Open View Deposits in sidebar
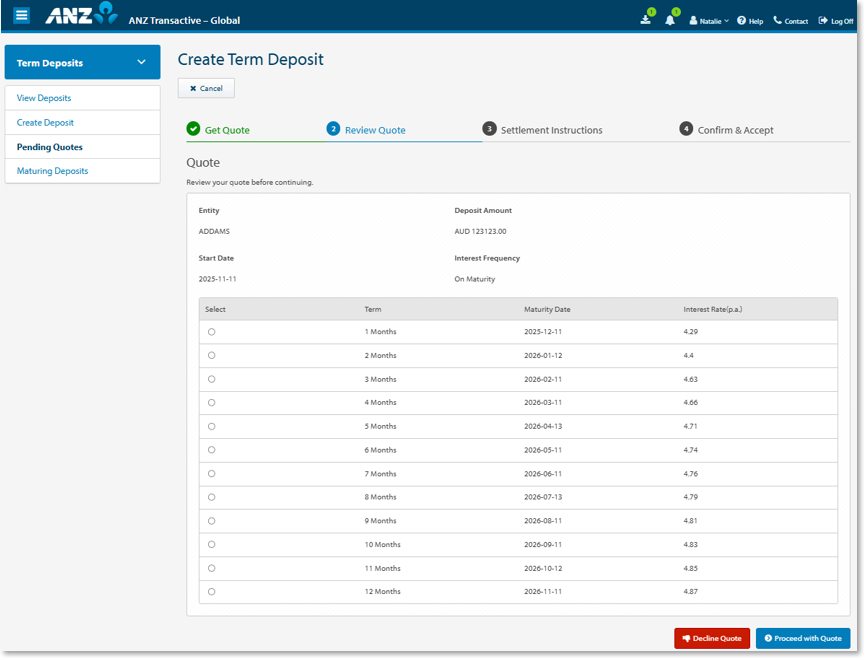 (x=44, y=98)
